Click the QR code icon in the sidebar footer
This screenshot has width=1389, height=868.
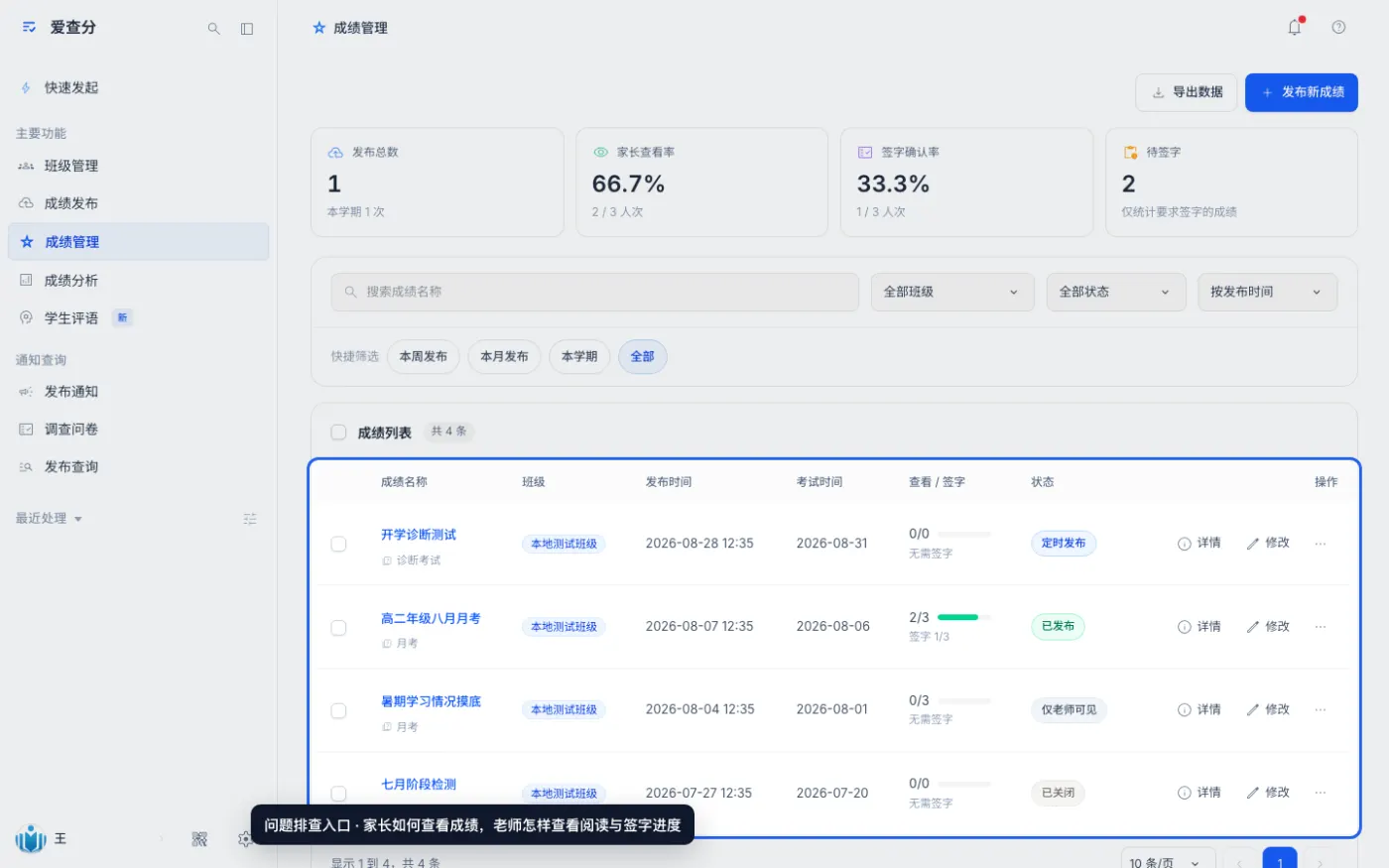(199, 839)
